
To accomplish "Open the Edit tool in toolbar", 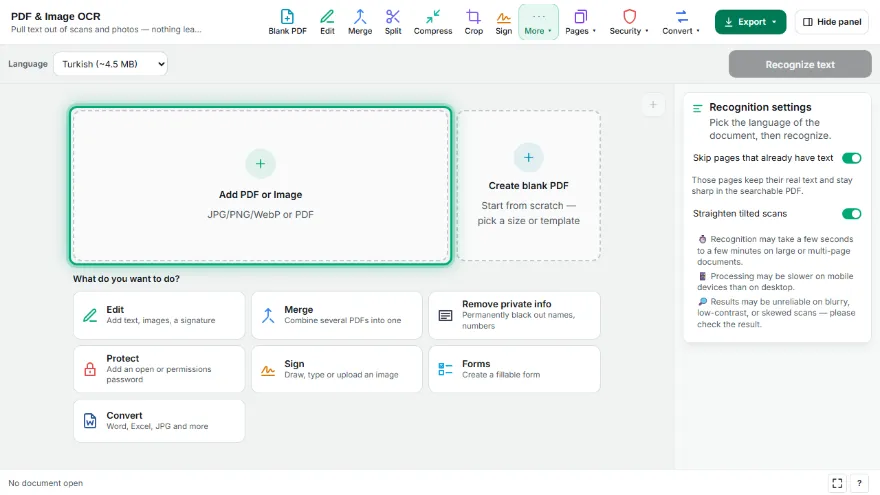I will [327, 22].
